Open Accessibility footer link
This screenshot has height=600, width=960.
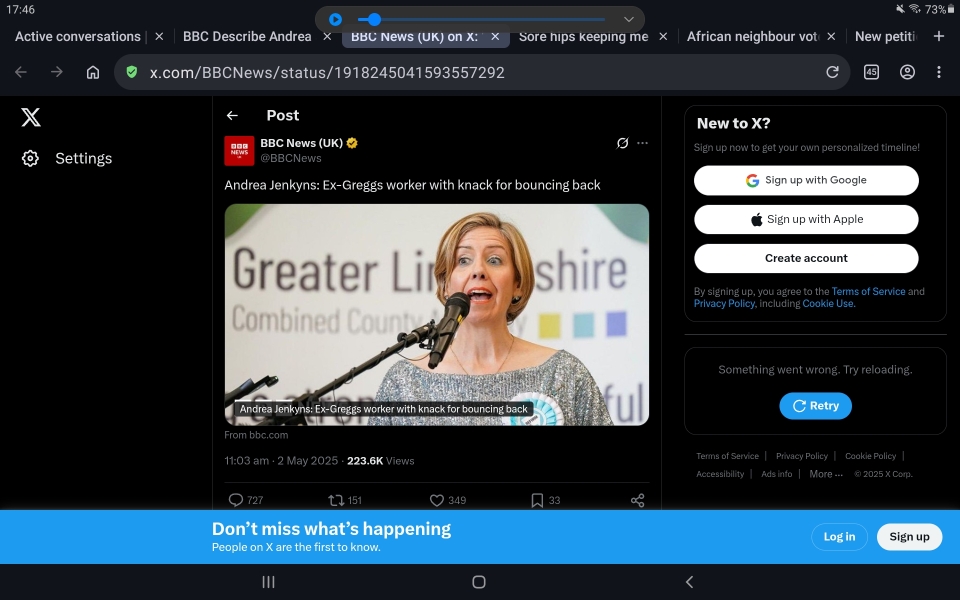tap(720, 474)
